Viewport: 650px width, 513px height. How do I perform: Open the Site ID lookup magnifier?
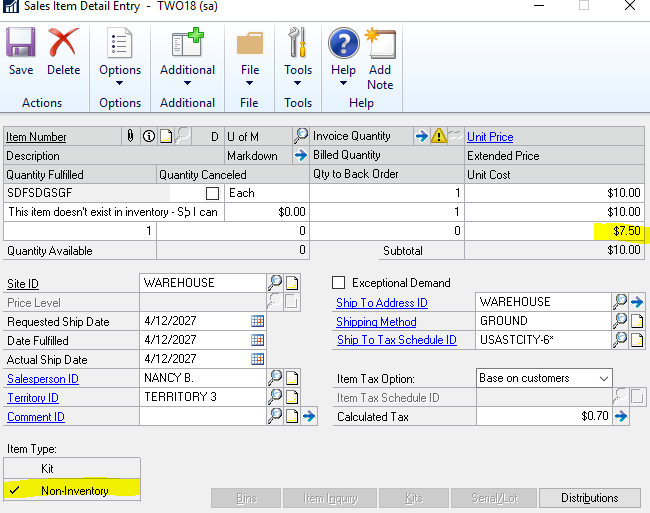(x=274, y=283)
